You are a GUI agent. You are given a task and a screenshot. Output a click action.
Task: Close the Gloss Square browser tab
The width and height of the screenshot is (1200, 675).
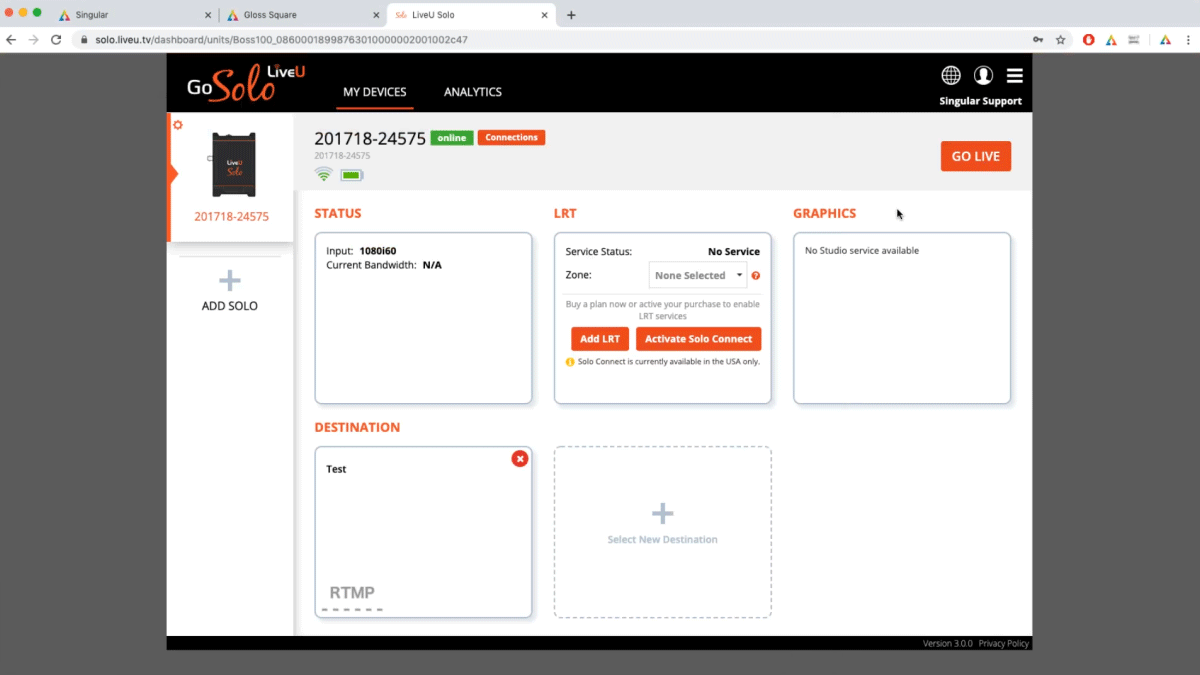click(x=377, y=15)
